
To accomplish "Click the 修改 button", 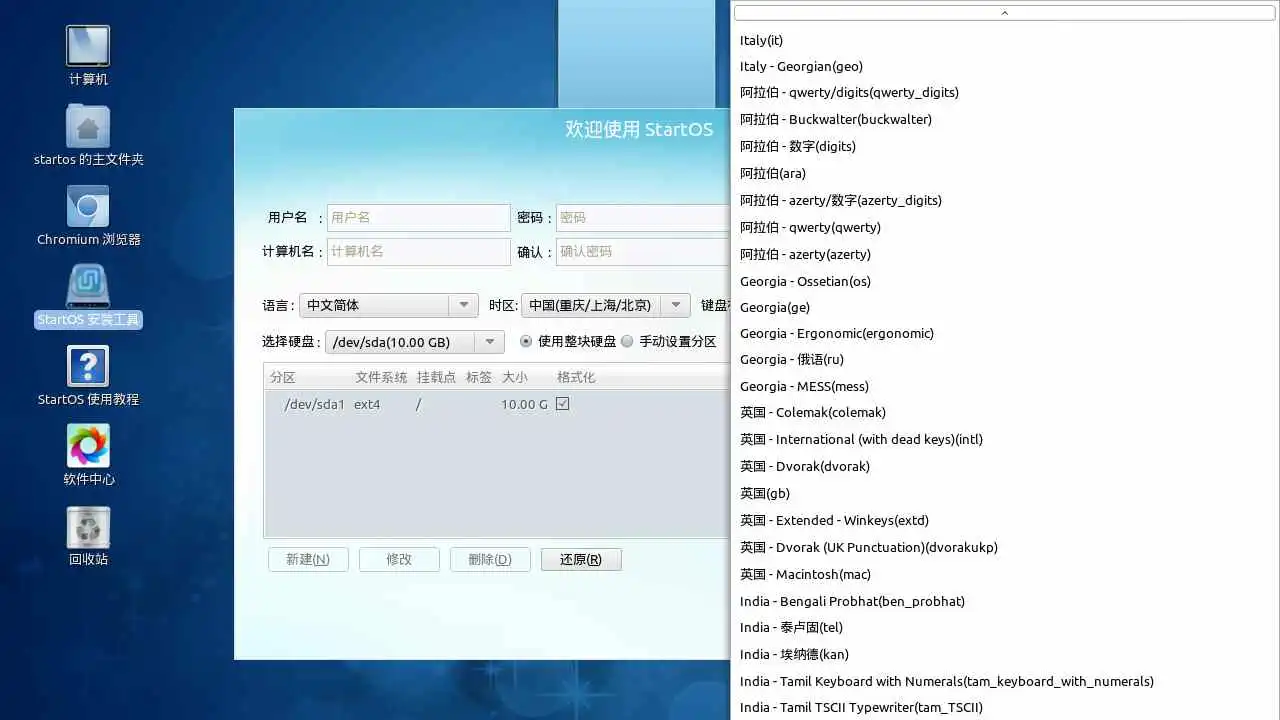I will coord(399,559).
